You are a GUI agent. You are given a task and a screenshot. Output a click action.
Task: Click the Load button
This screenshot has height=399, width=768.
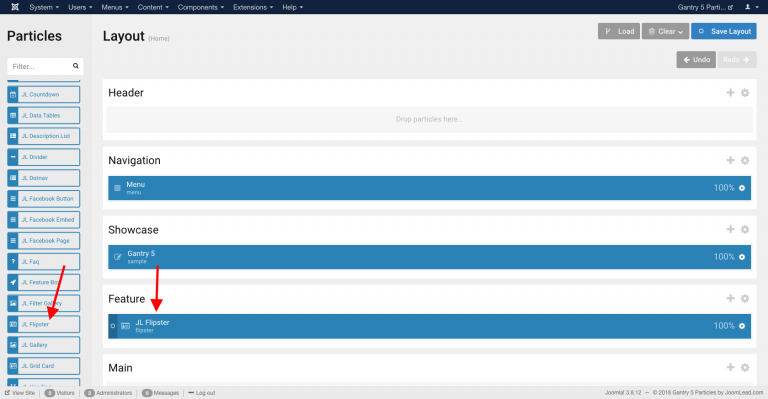tap(619, 31)
